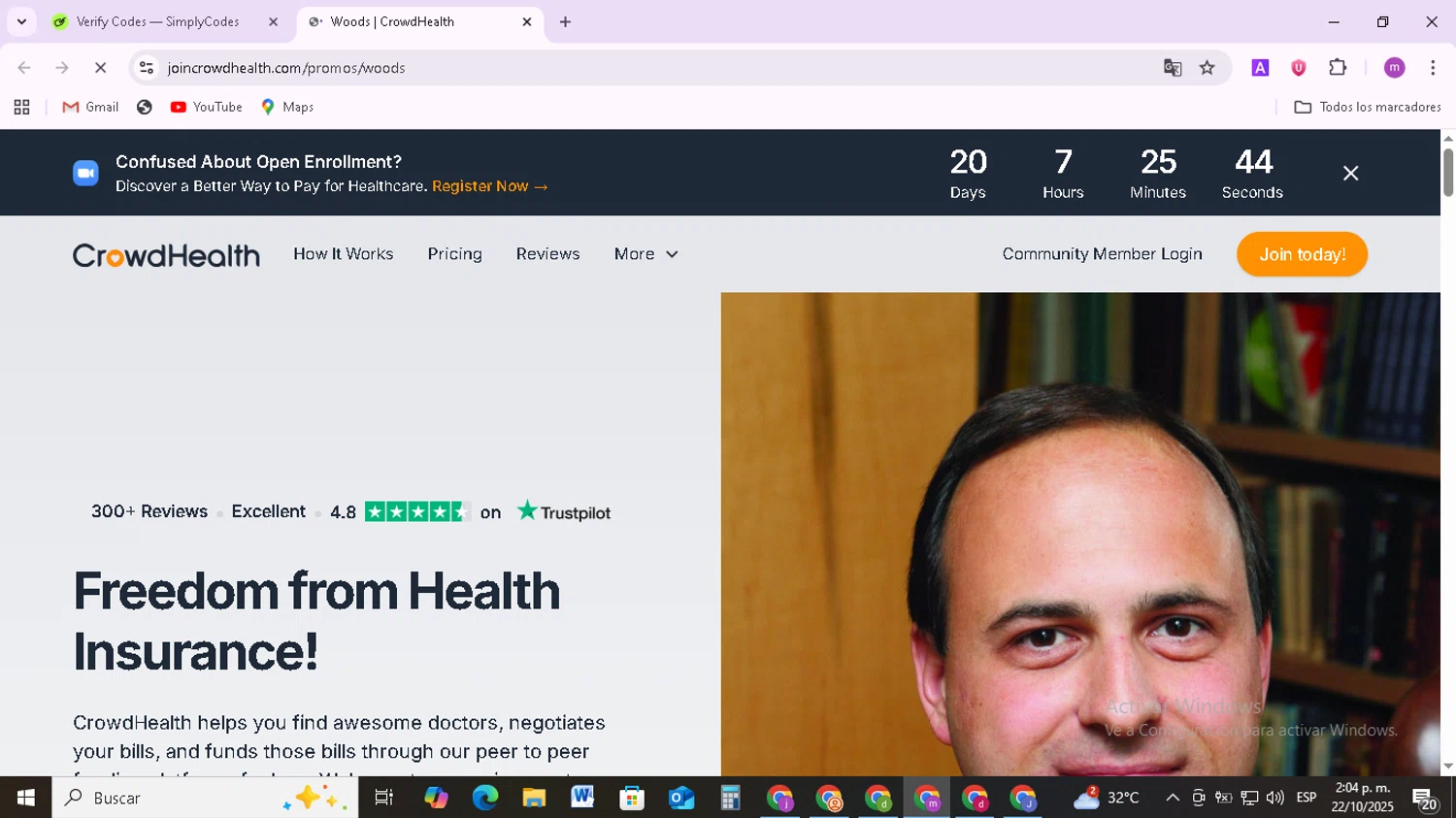Screen dimensions: 1456x818
Task: Open the clock and date flyout
Action: 1363,798
